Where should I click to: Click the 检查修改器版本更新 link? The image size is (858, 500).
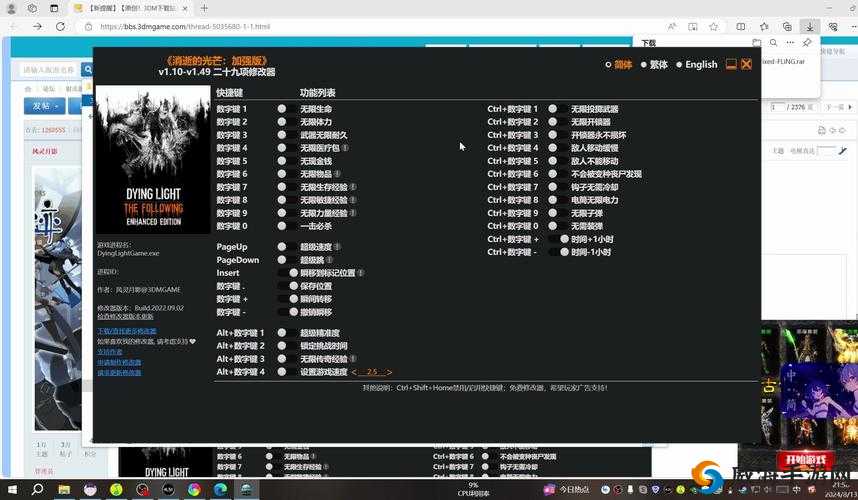coord(125,316)
